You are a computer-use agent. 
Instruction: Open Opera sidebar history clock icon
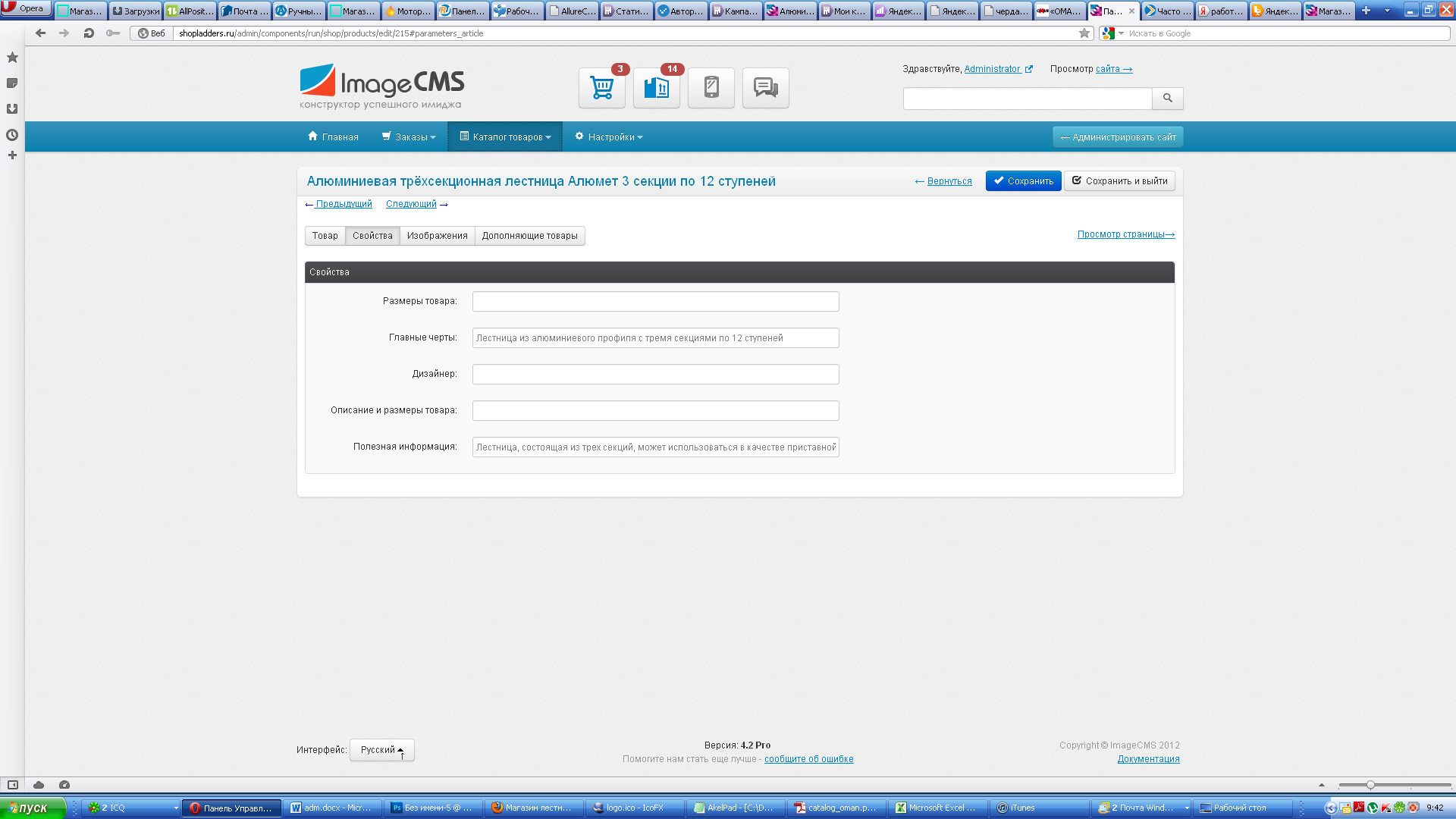[x=12, y=135]
